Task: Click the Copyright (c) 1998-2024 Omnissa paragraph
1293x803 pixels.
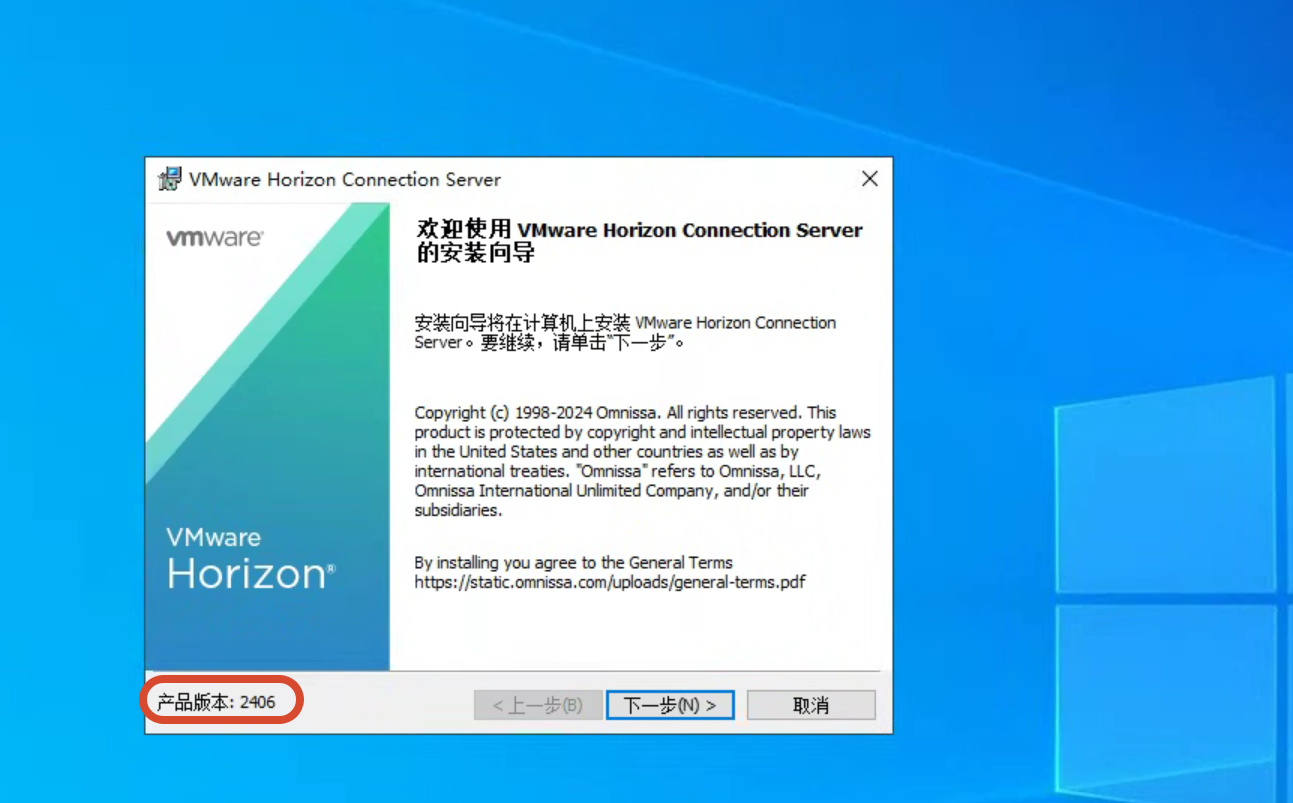Action: [x=643, y=461]
